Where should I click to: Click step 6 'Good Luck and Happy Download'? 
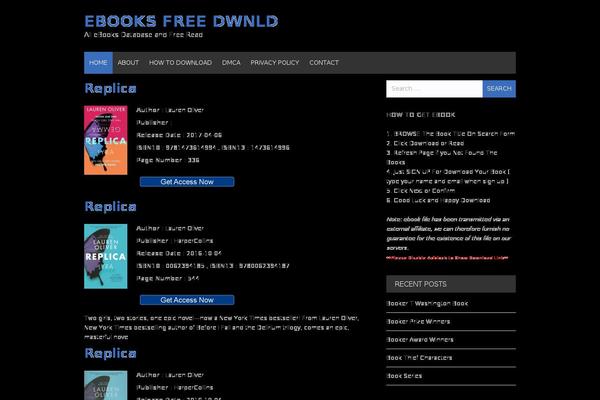pos(438,200)
